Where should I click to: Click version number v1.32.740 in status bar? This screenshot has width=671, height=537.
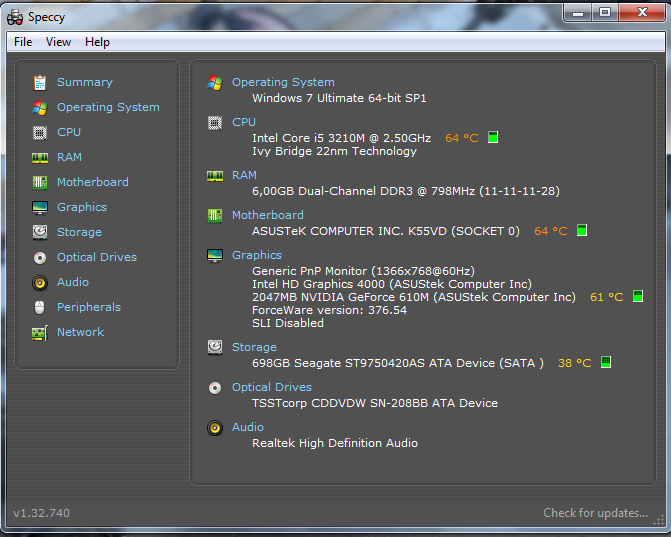click(x=42, y=513)
